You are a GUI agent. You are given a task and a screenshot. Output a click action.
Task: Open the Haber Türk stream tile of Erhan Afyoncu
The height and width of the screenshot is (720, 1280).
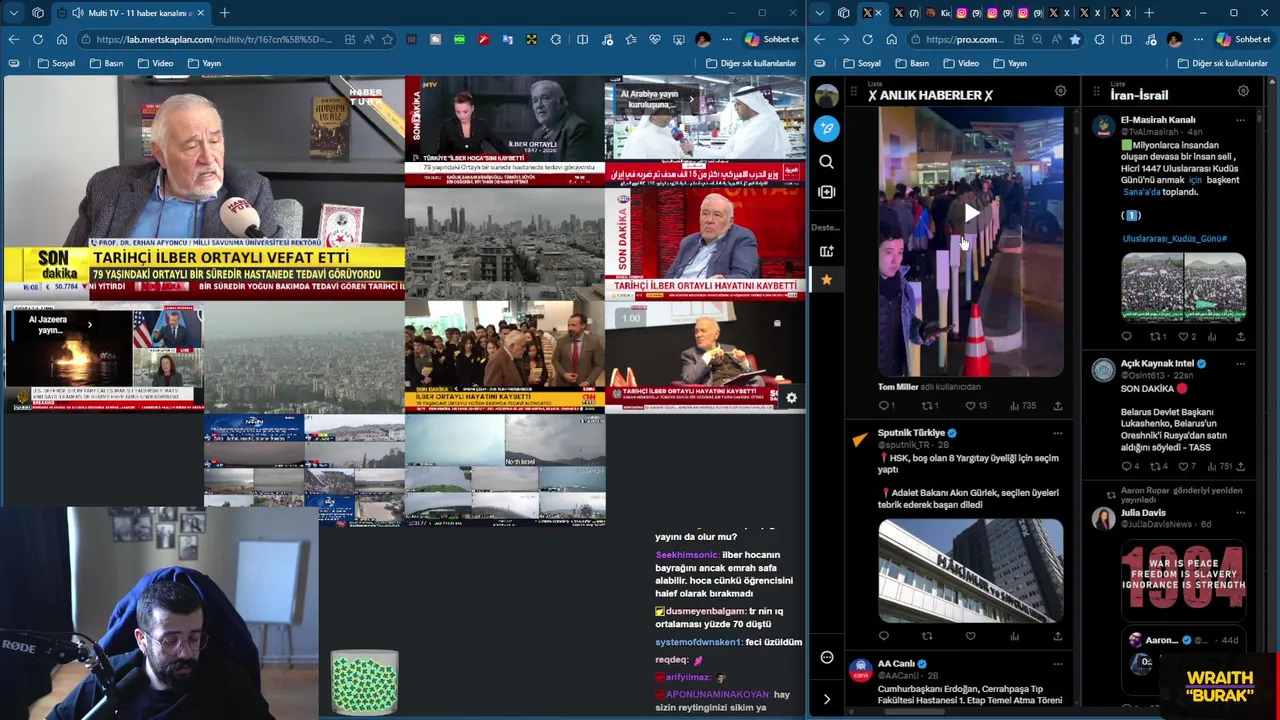coord(204,189)
